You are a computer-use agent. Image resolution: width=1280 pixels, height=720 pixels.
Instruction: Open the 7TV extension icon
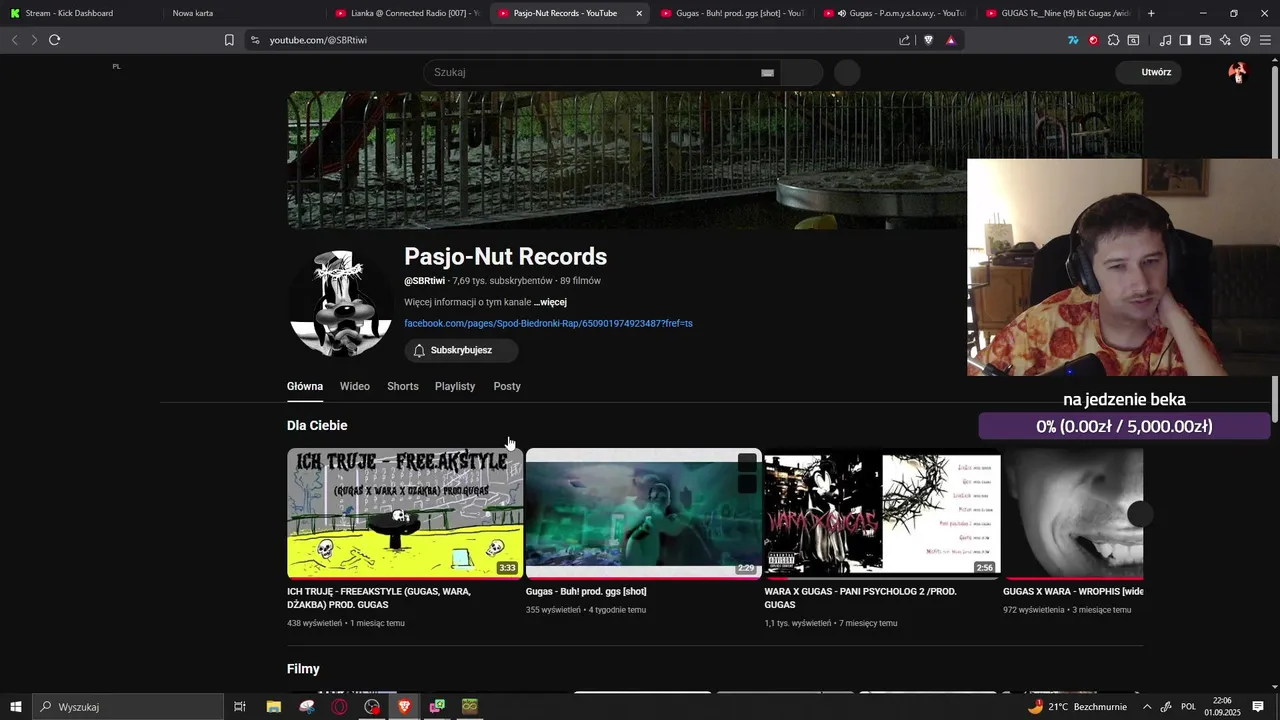coord(1073,40)
